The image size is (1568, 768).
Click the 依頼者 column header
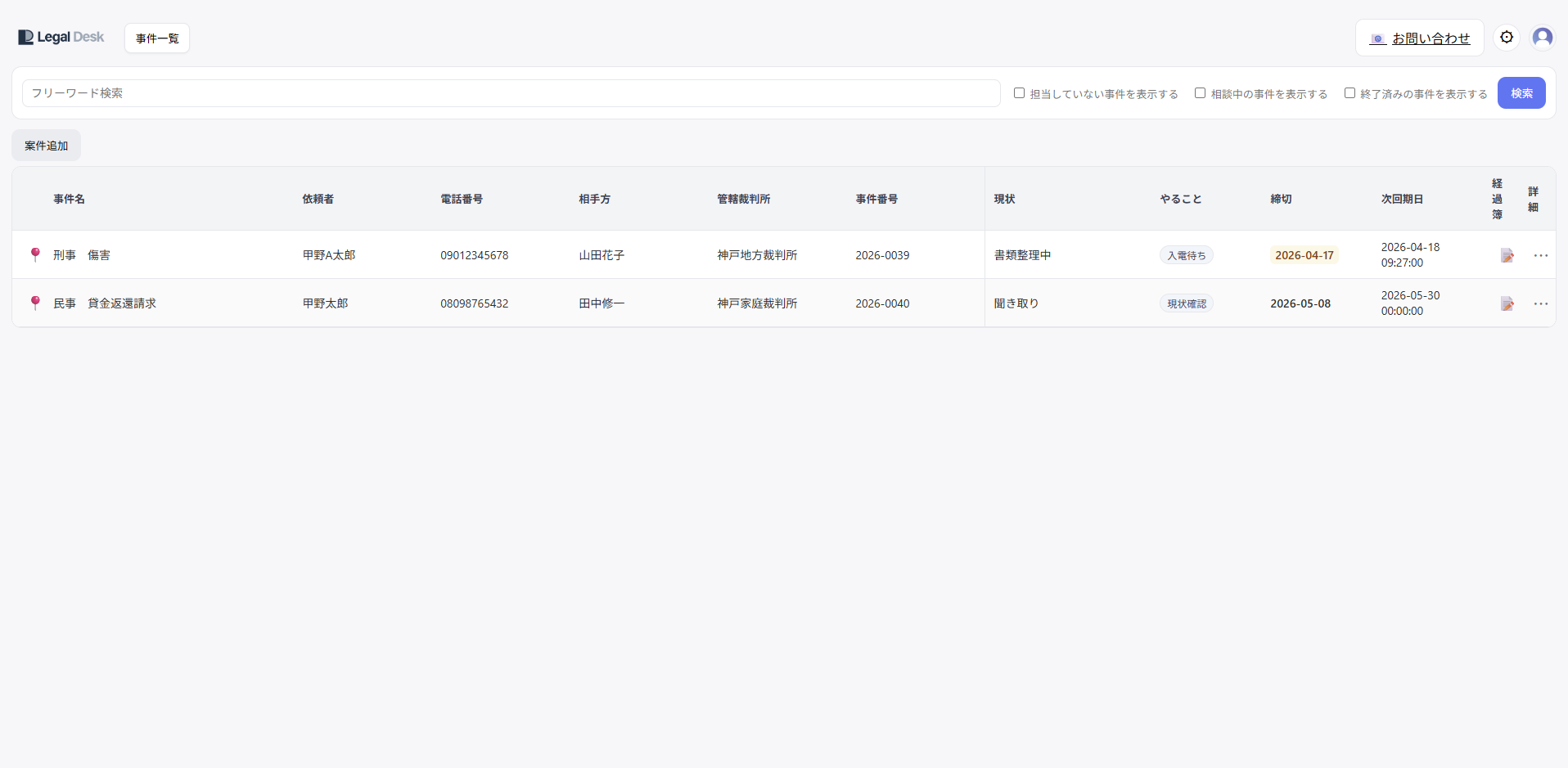pos(318,199)
